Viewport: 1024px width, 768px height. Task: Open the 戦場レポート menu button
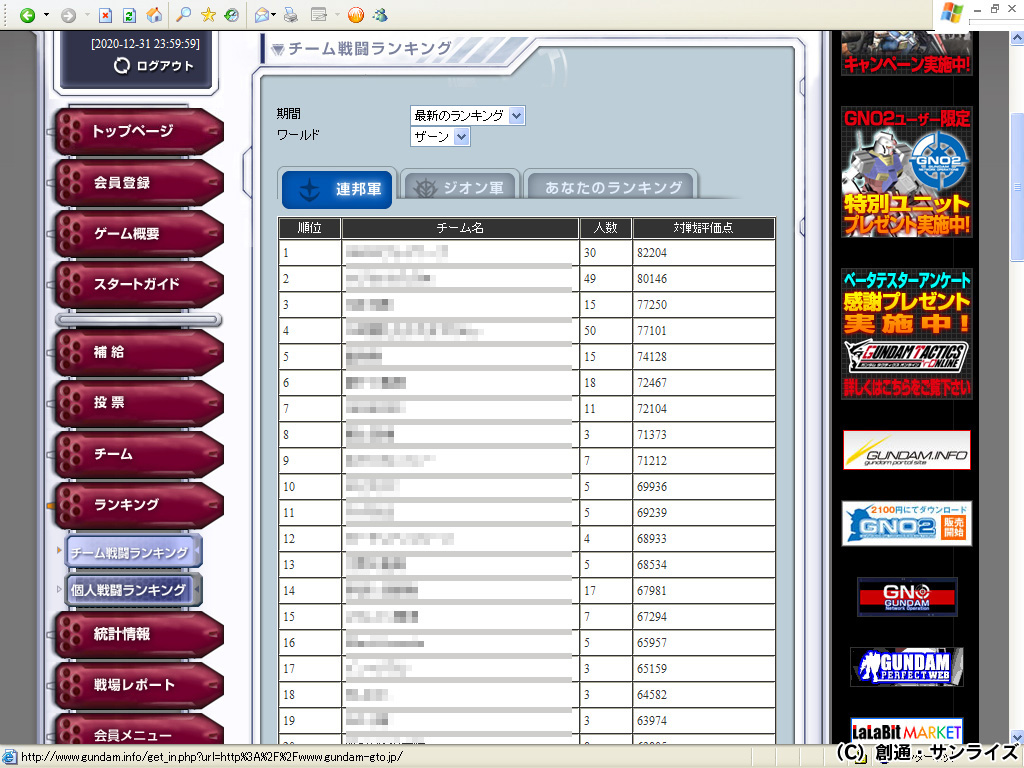[139, 685]
